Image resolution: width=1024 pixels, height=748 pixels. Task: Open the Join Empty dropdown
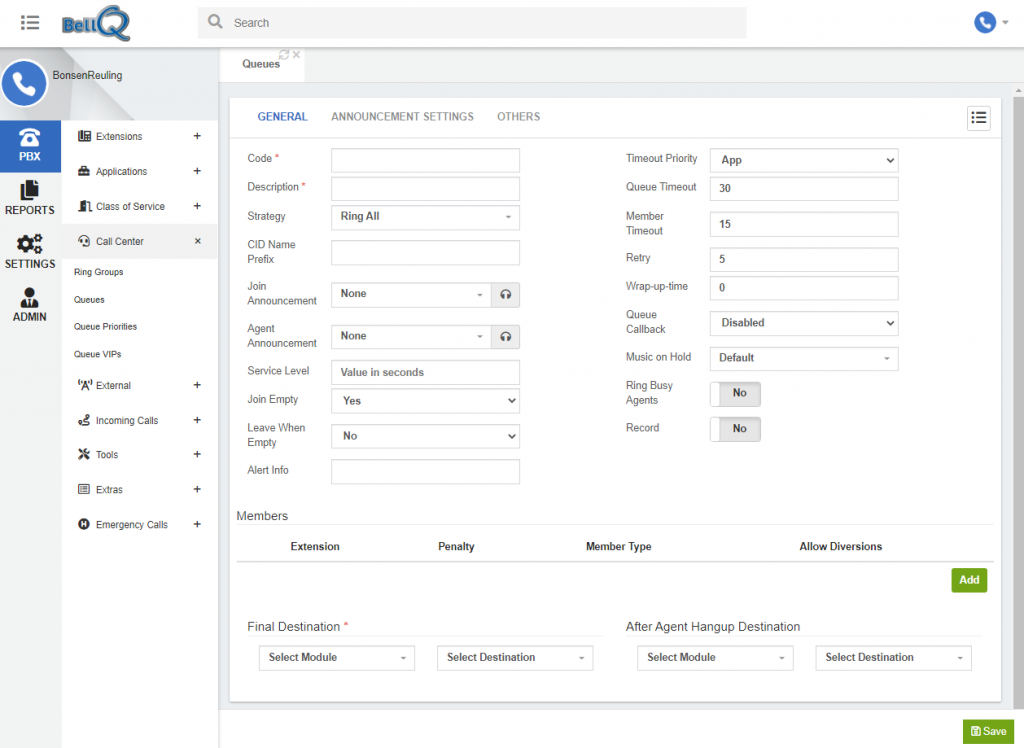(x=425, y=401)
